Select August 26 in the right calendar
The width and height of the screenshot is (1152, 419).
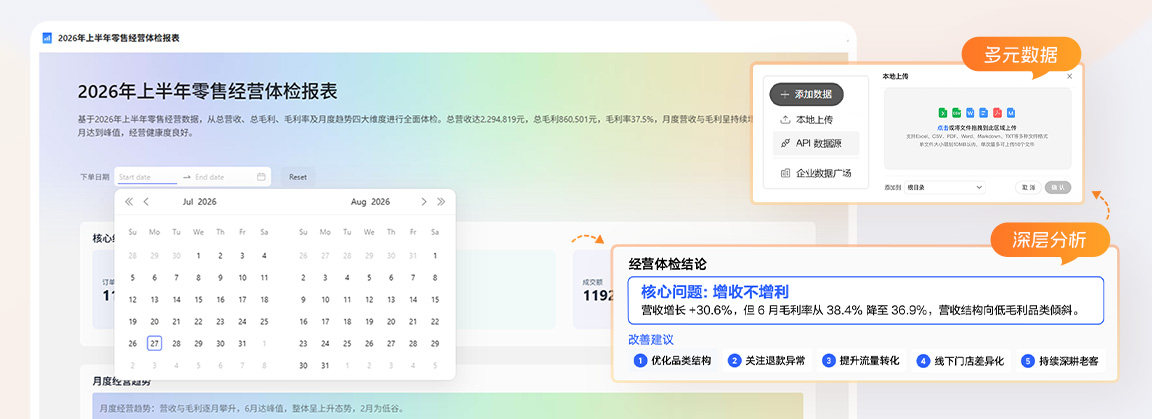[369, 343]
